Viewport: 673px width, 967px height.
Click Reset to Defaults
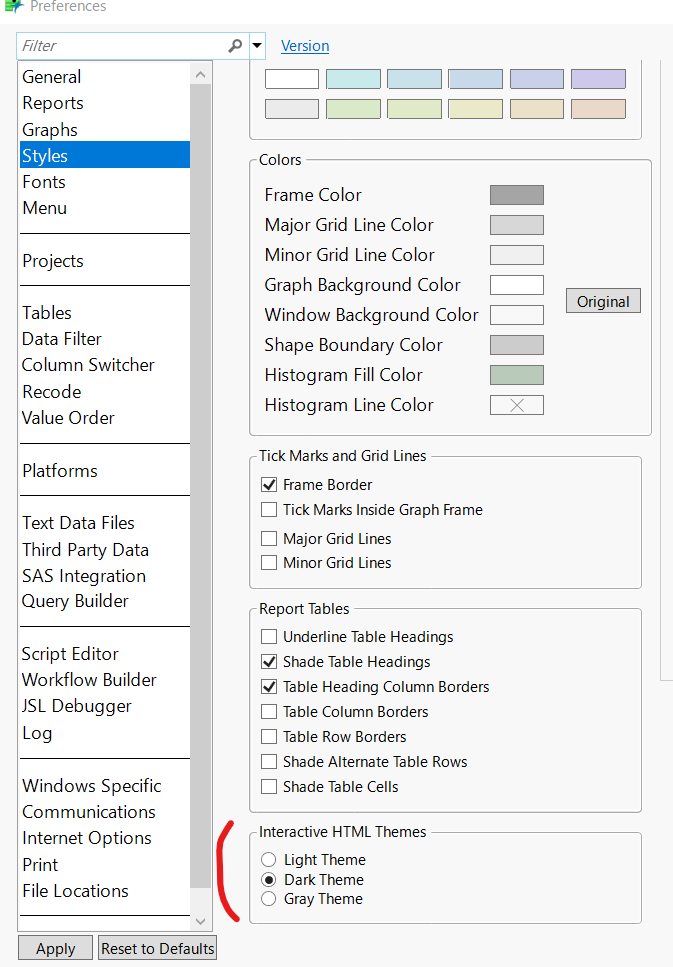pos(156,947)
